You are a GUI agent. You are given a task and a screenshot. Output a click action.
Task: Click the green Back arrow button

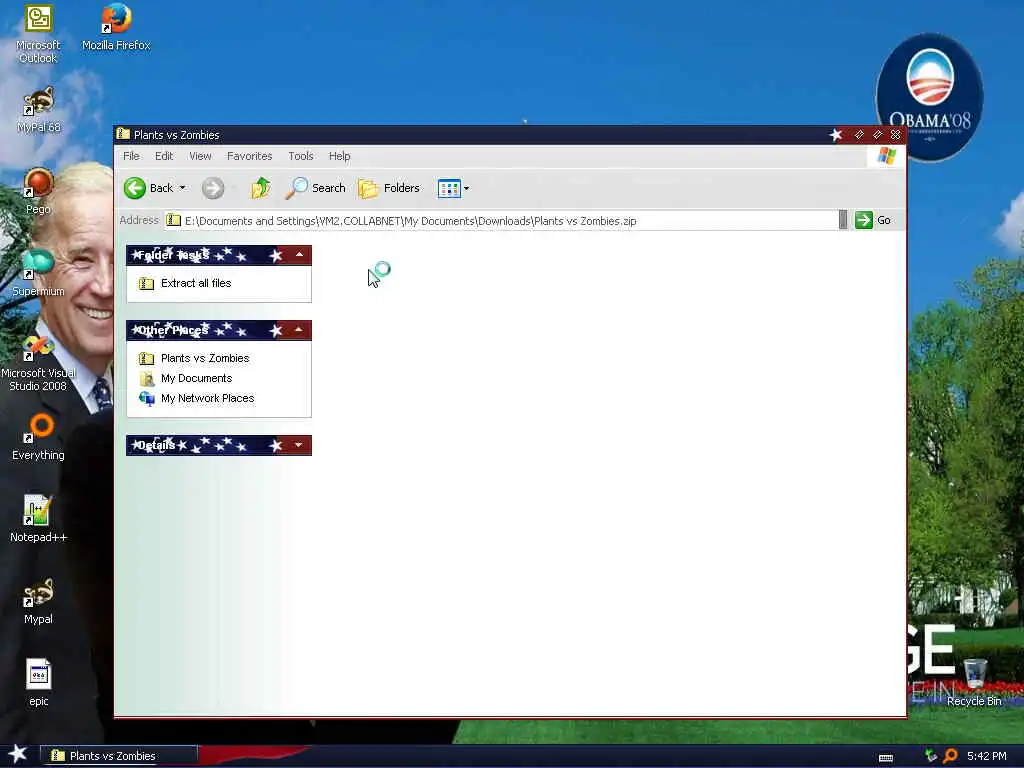[135, 188]
